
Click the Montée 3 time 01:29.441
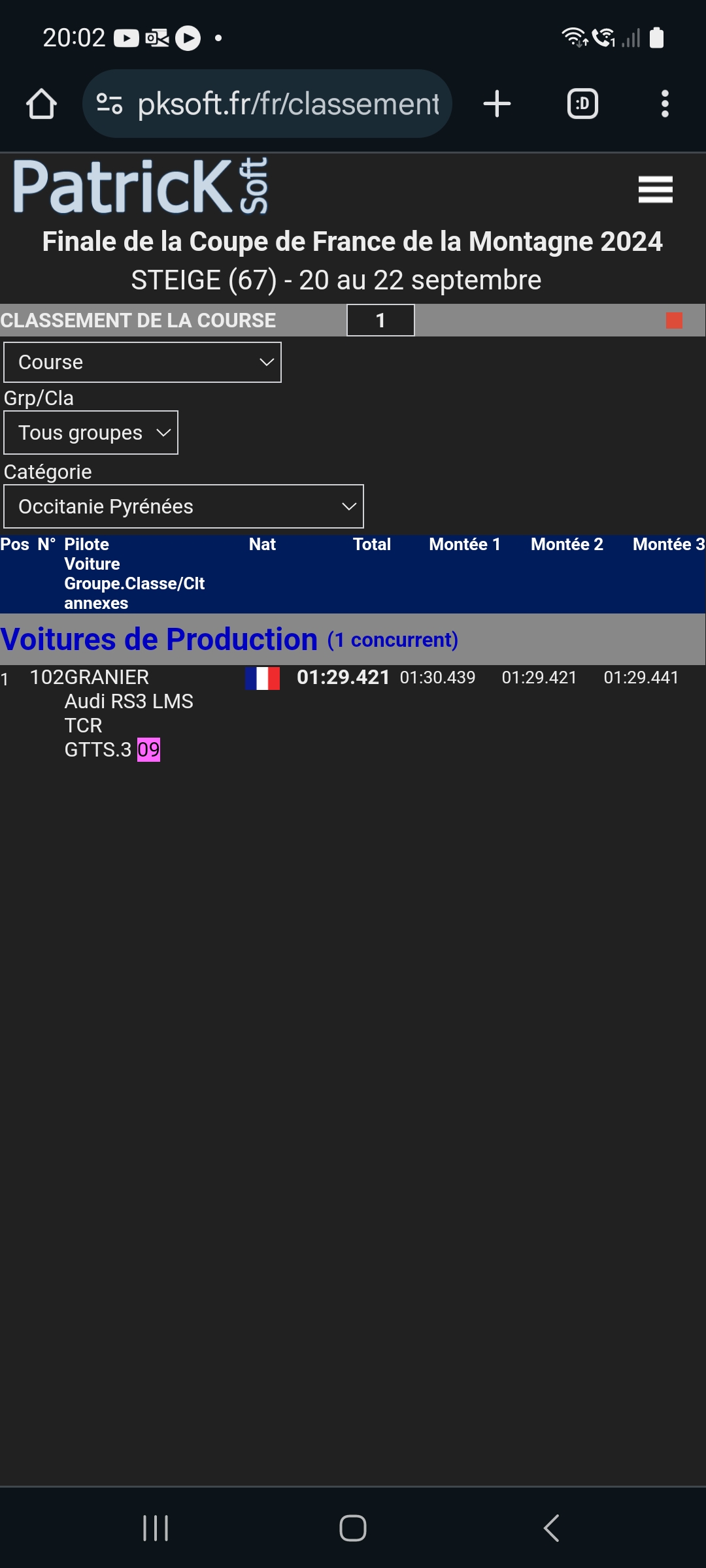coord(641,678)
